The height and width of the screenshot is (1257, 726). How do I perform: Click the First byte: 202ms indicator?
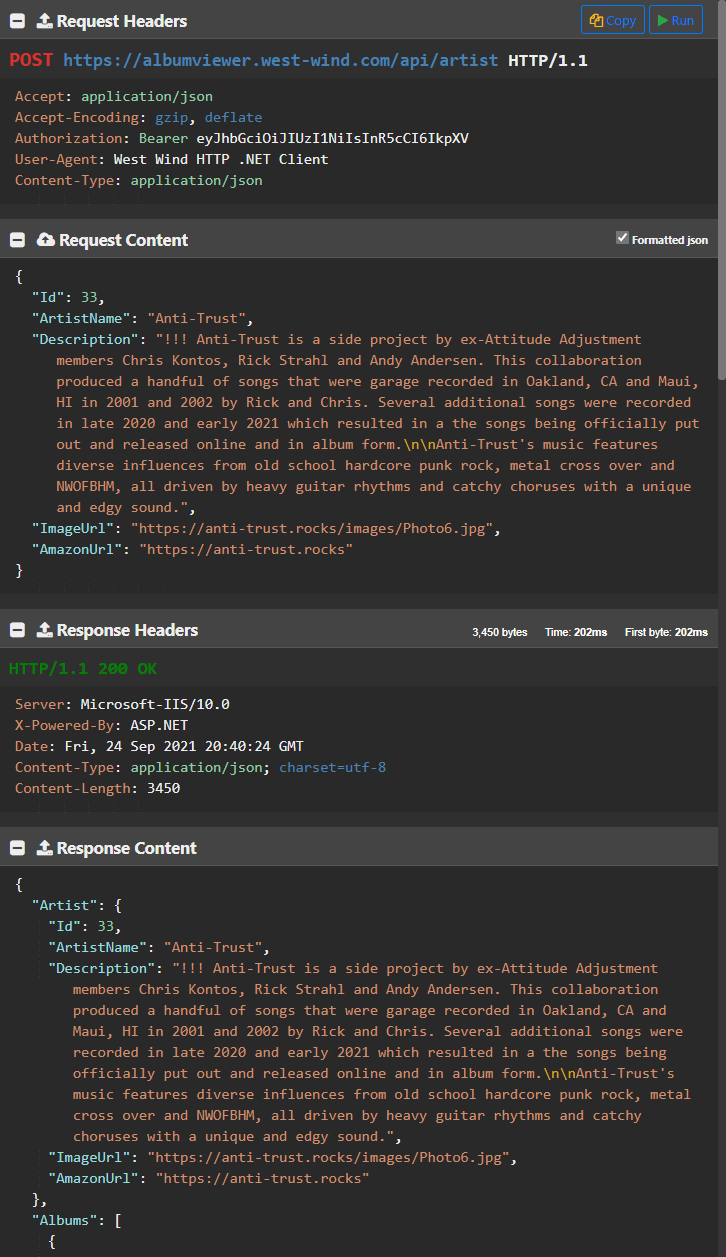(666, 632)
